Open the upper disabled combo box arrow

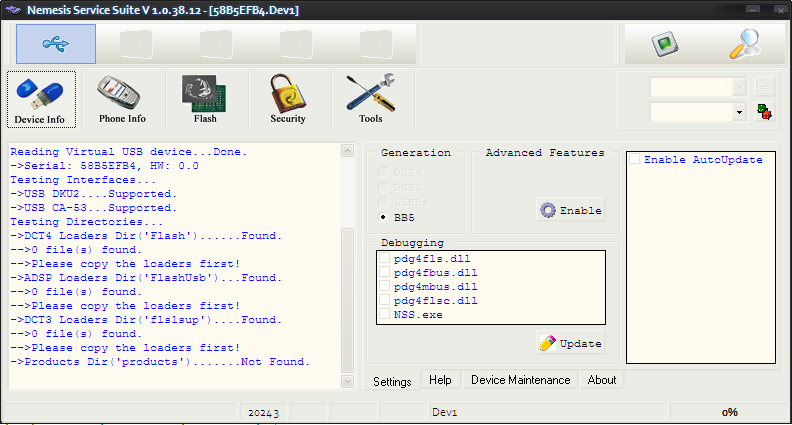tap(739, 87)
